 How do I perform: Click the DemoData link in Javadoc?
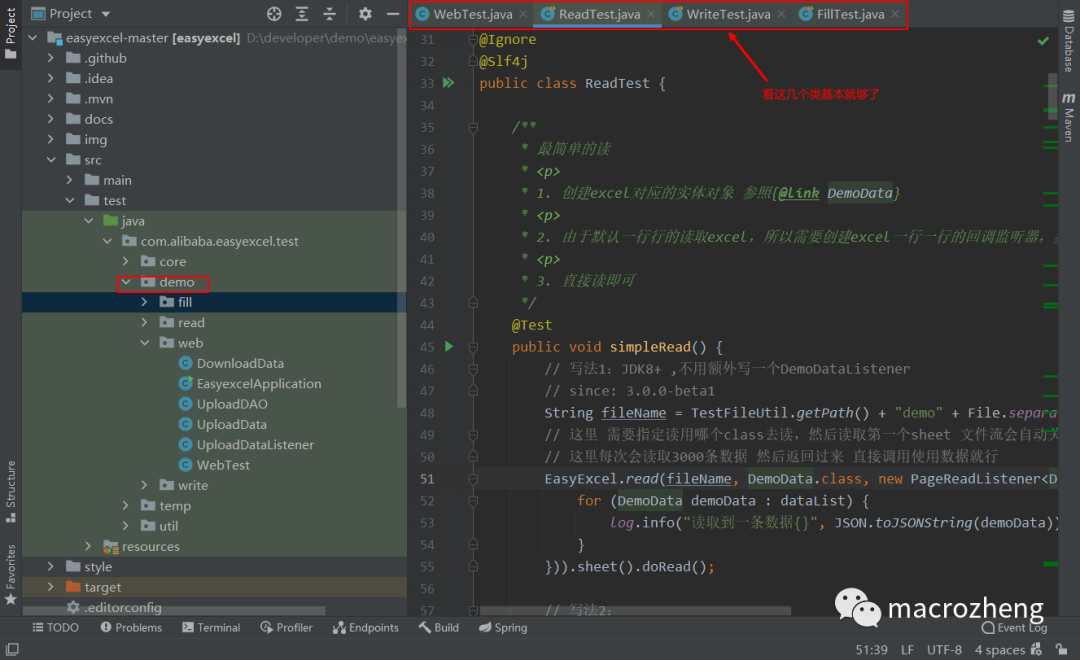860,194
